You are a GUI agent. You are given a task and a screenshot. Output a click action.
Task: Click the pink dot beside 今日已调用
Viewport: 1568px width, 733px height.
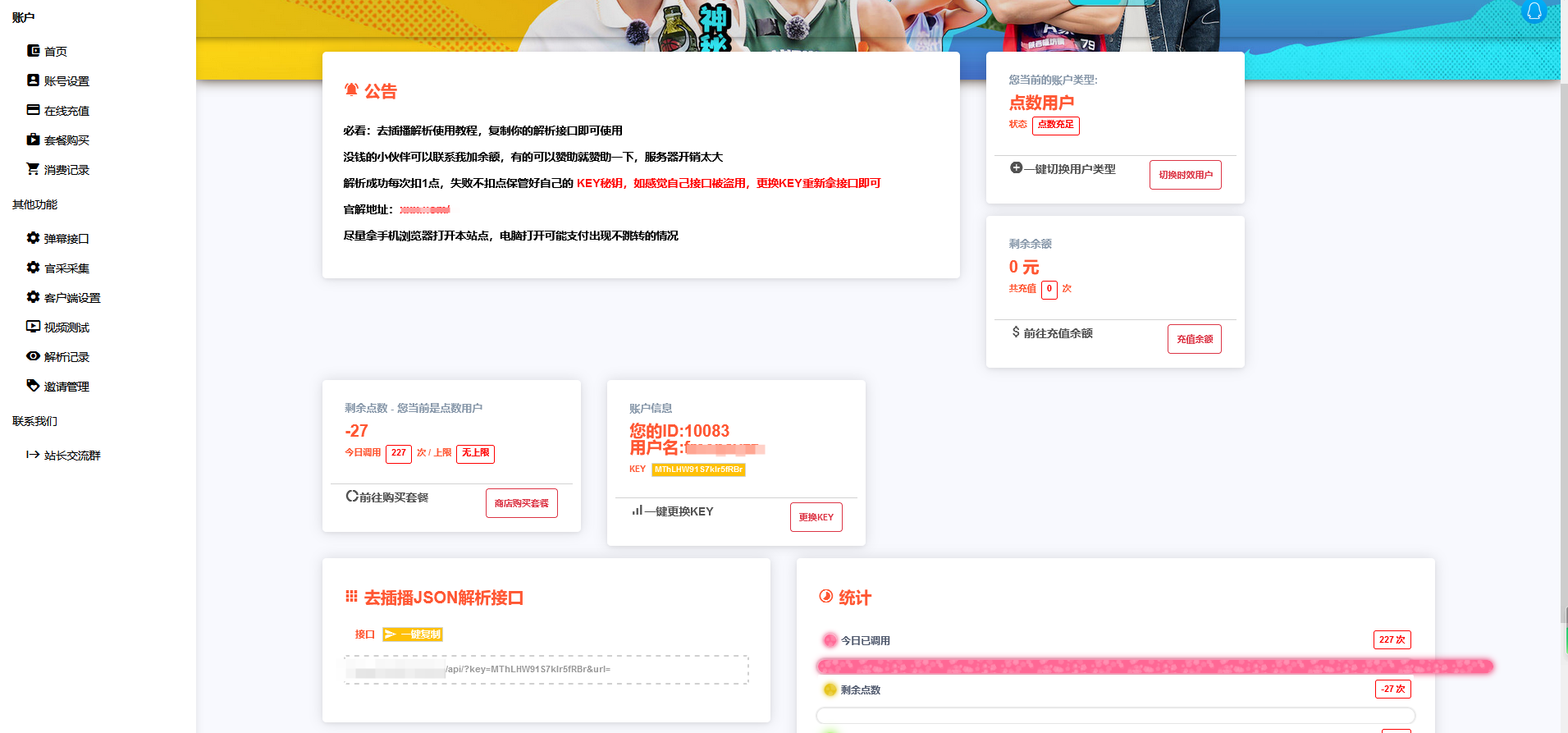pyautogui.click(x=830, y=640)
